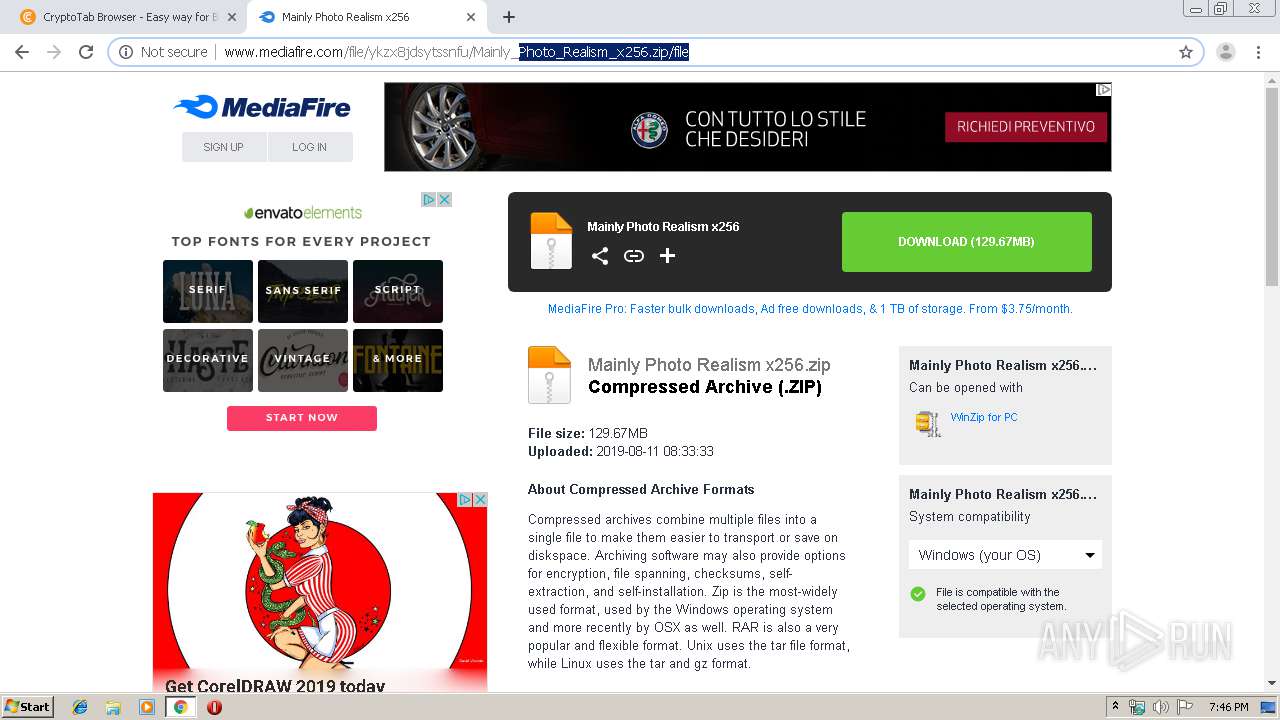Click the page scrollbar down arrow
The image size is (1280, 720).
(x=1272, y=684)
